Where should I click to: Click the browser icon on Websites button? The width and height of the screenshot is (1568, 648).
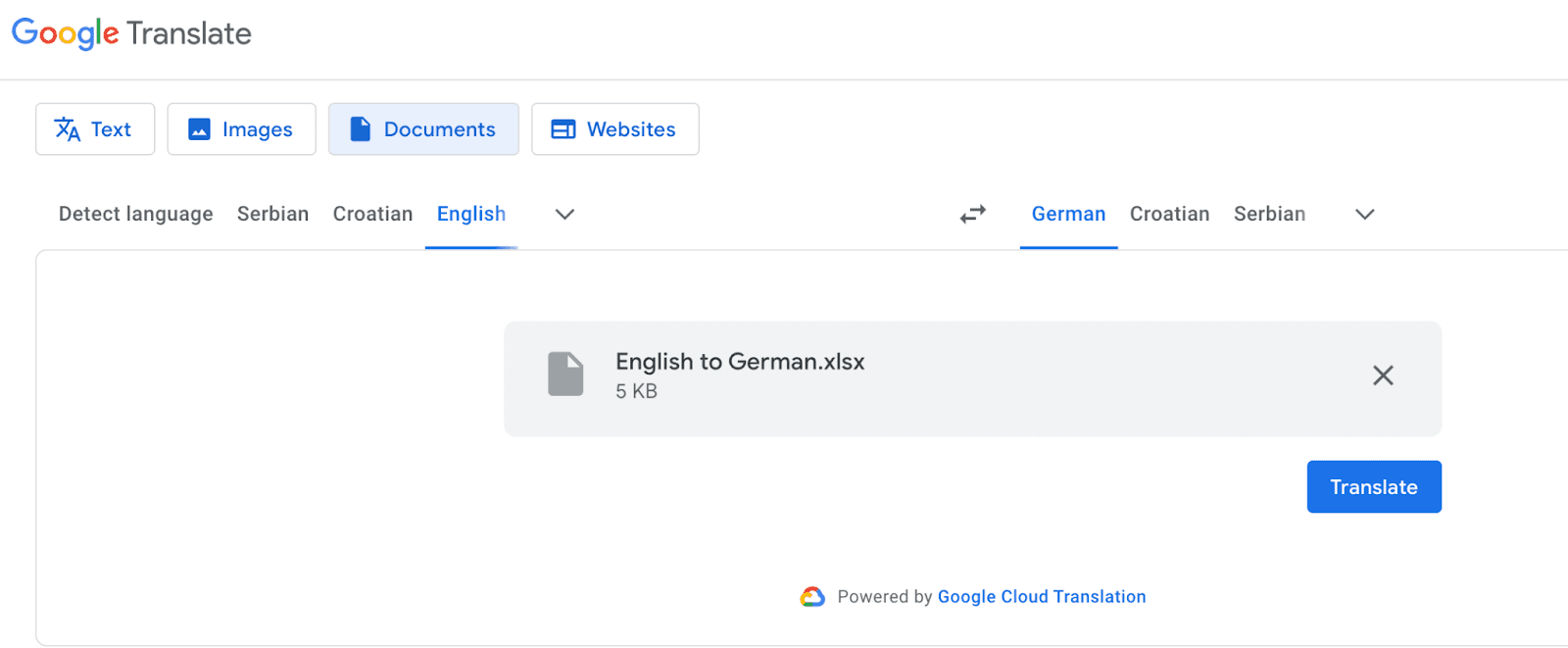click(x=563, y=129)
